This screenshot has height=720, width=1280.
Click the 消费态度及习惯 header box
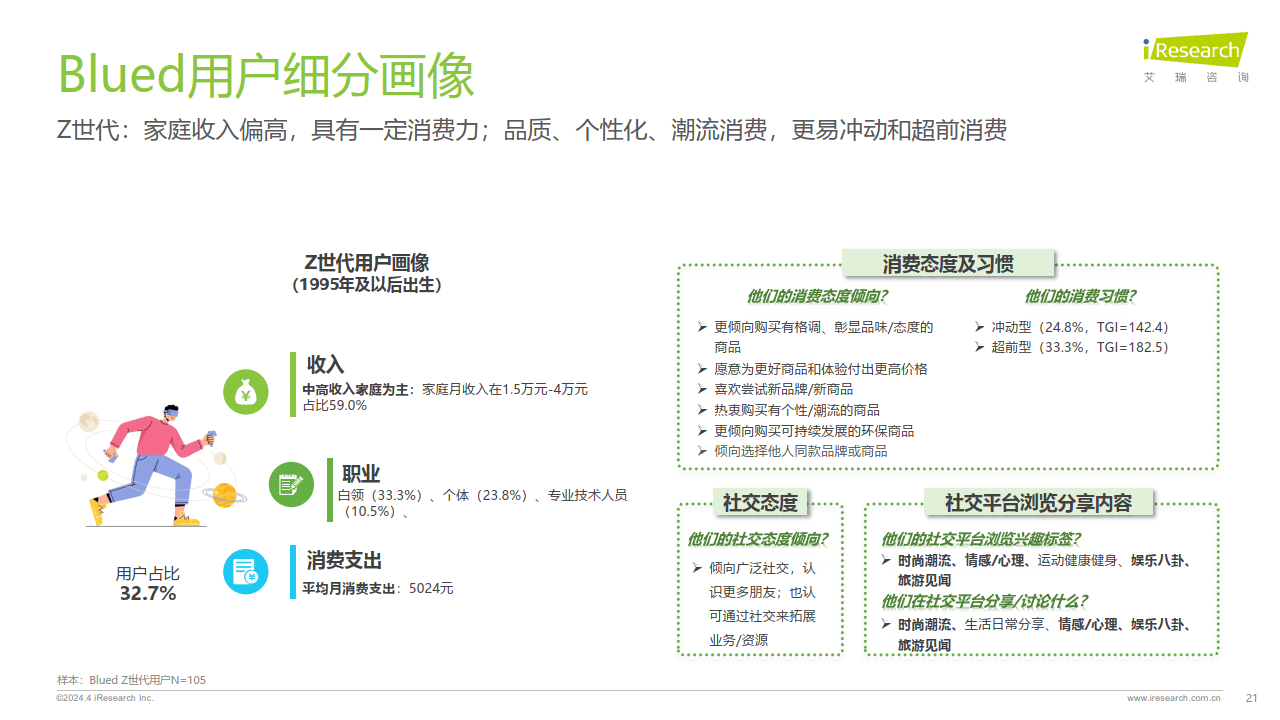(948, 264)
